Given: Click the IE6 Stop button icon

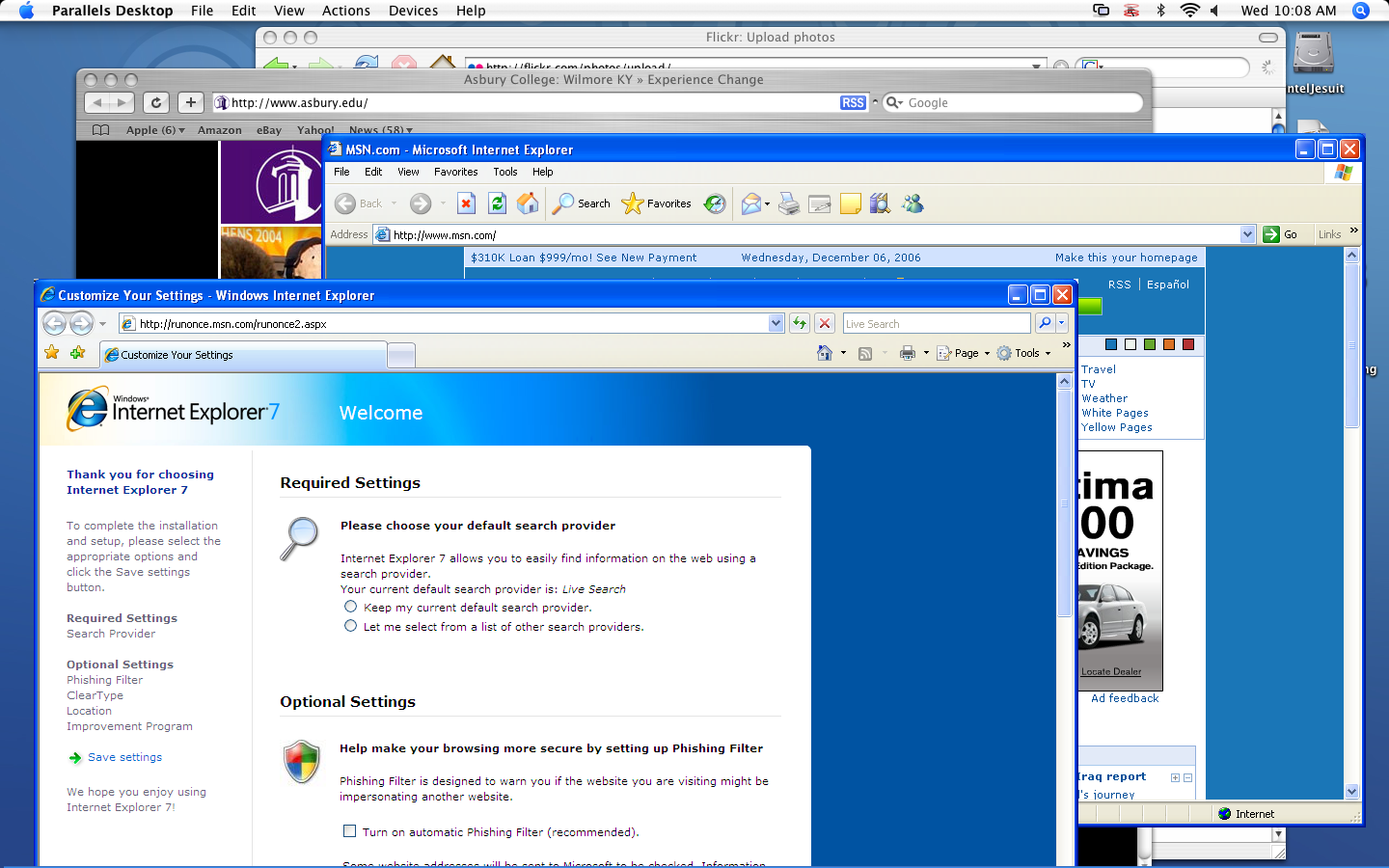Looking at the screenshot, I should [x=466, y=203].
